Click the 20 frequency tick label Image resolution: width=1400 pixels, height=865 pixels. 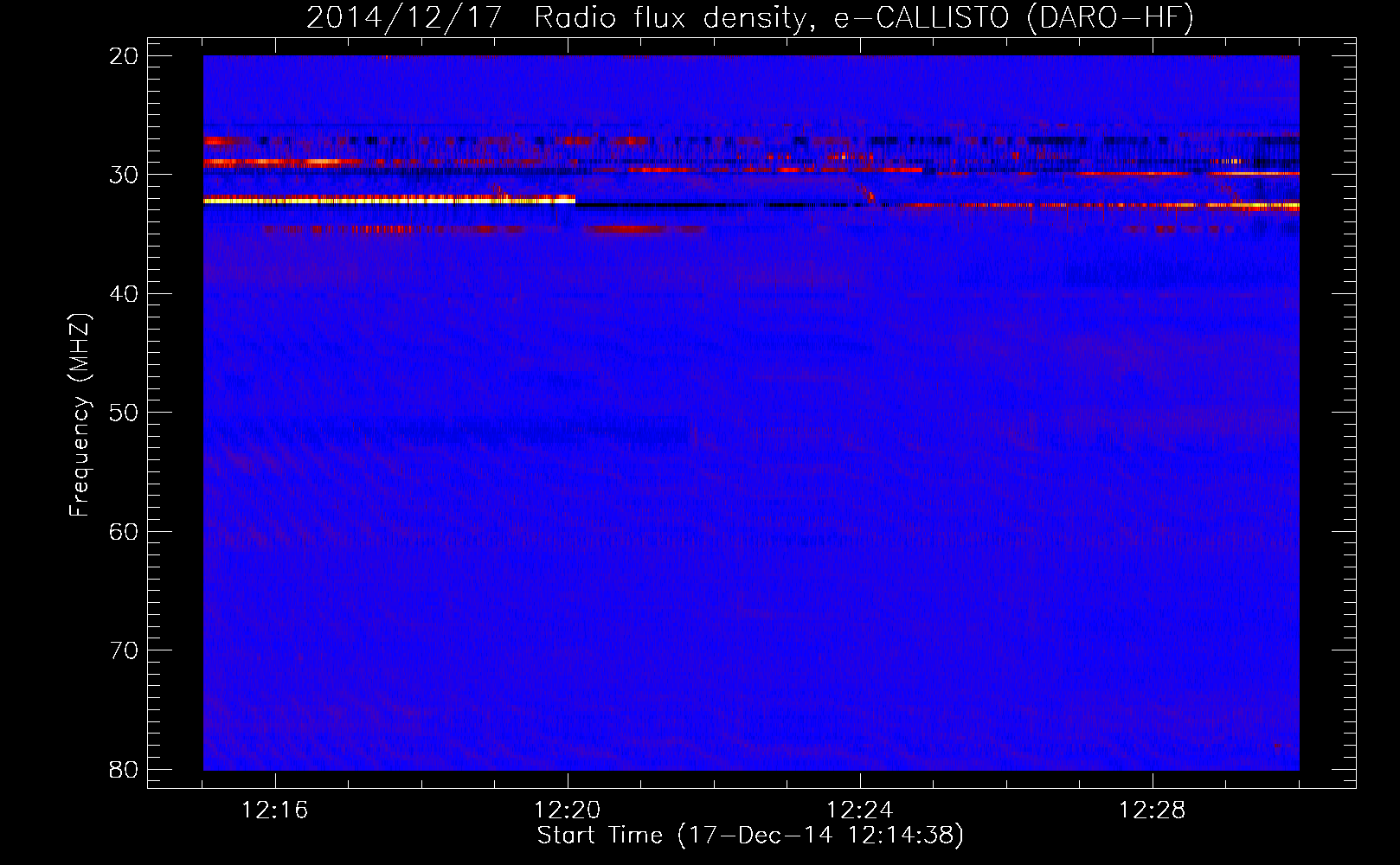click(x=125, y=56)
